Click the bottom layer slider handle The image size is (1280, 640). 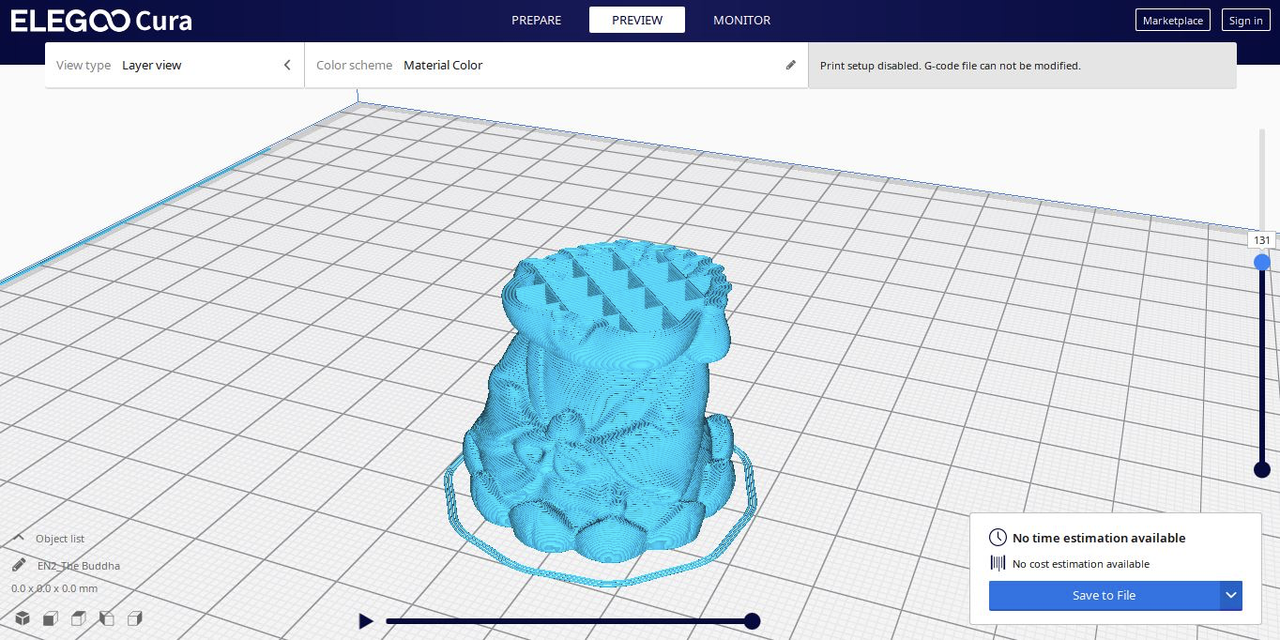1262,470
